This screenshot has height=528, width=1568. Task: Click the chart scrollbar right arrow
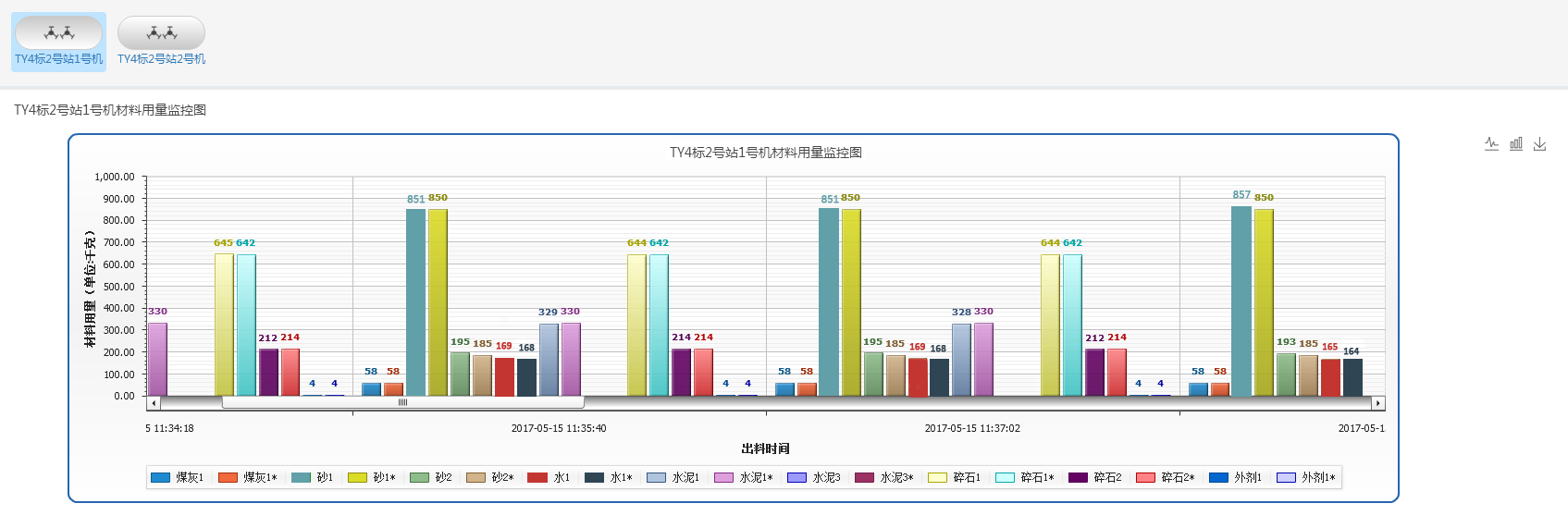[x=1377, y=403]
